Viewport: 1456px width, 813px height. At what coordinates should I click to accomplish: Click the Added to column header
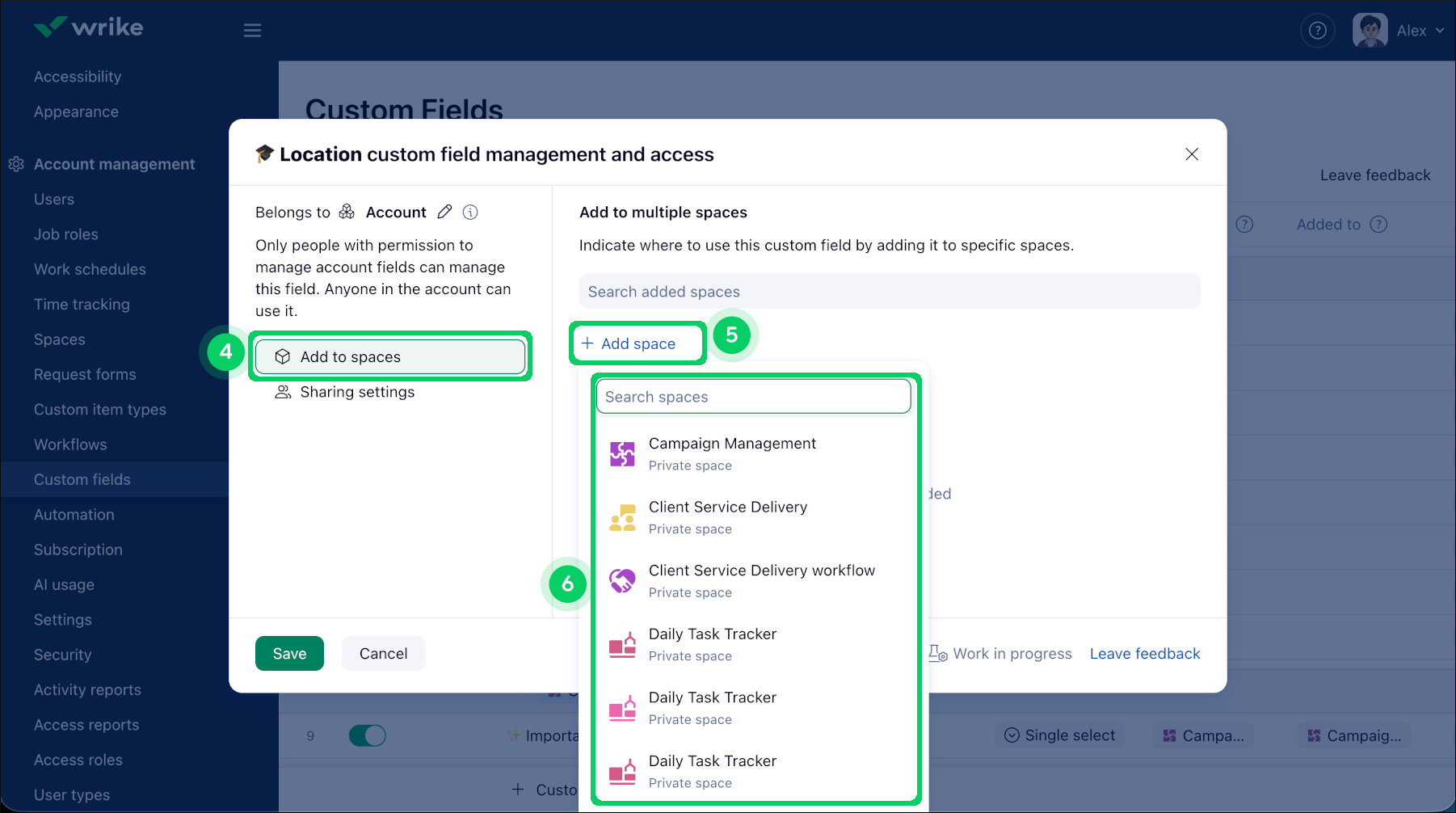(x=1328, y=225)
